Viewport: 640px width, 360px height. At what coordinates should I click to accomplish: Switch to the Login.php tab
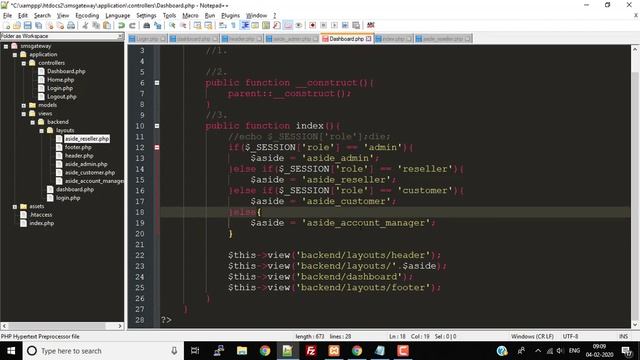coord(147,39)
